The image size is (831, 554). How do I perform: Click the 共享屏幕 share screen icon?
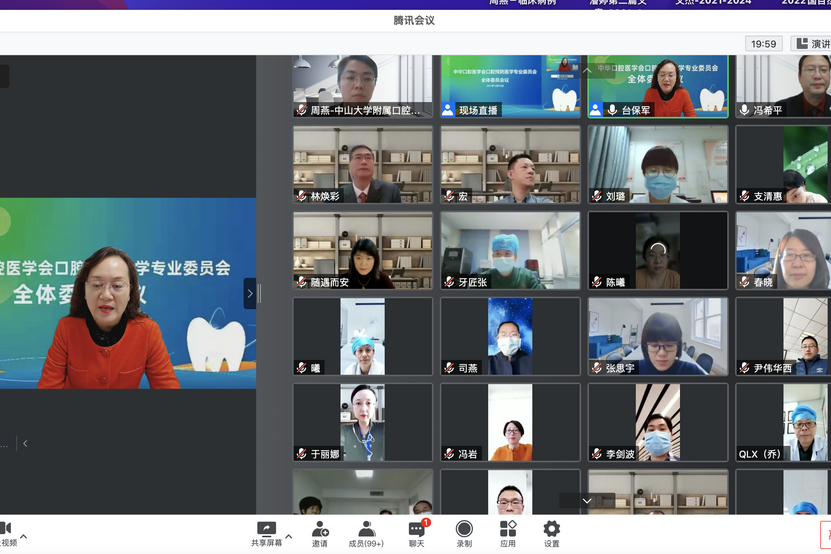(266, 529)
